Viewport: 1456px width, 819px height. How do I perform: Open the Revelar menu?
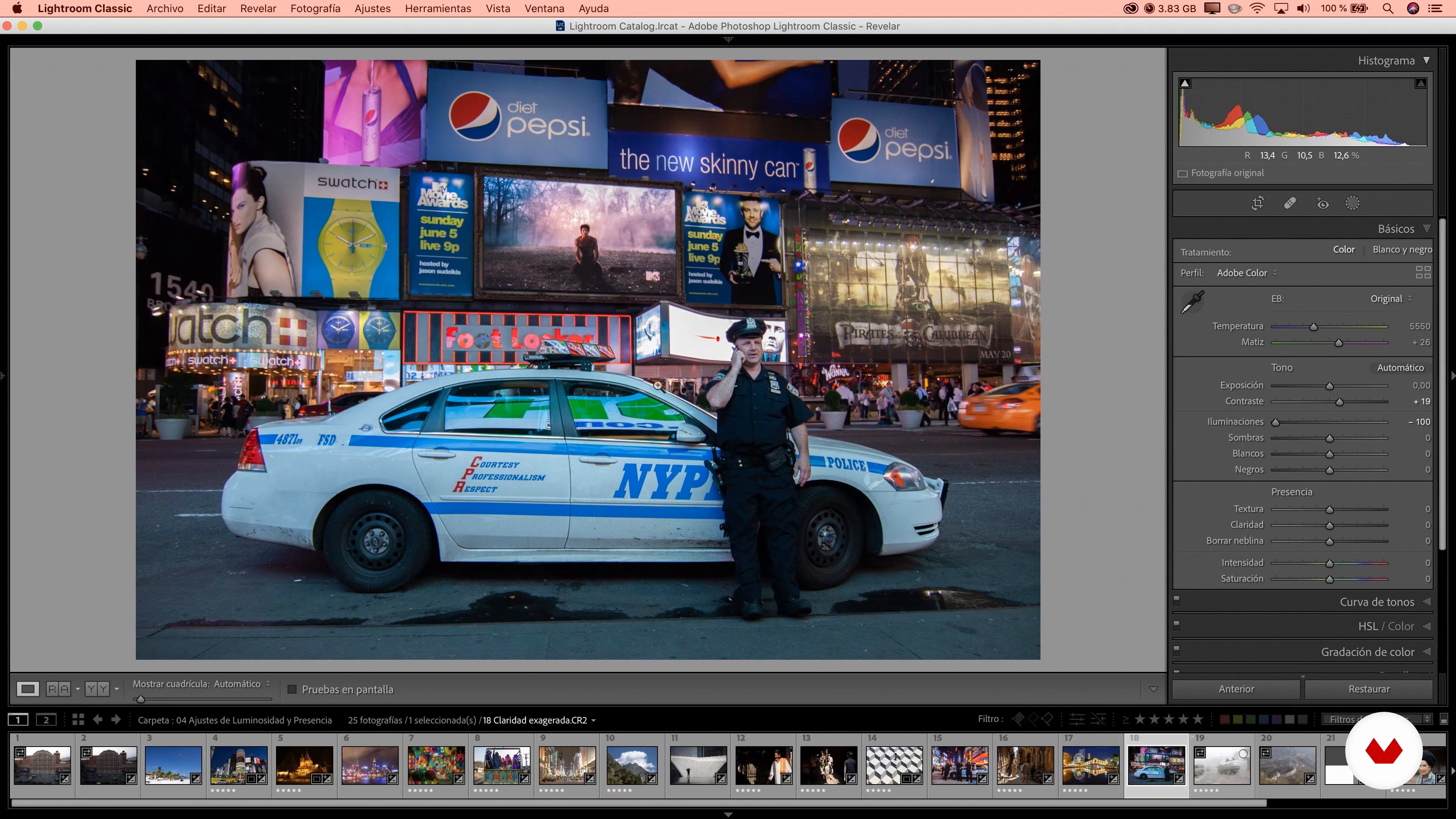tap(258, 8)
